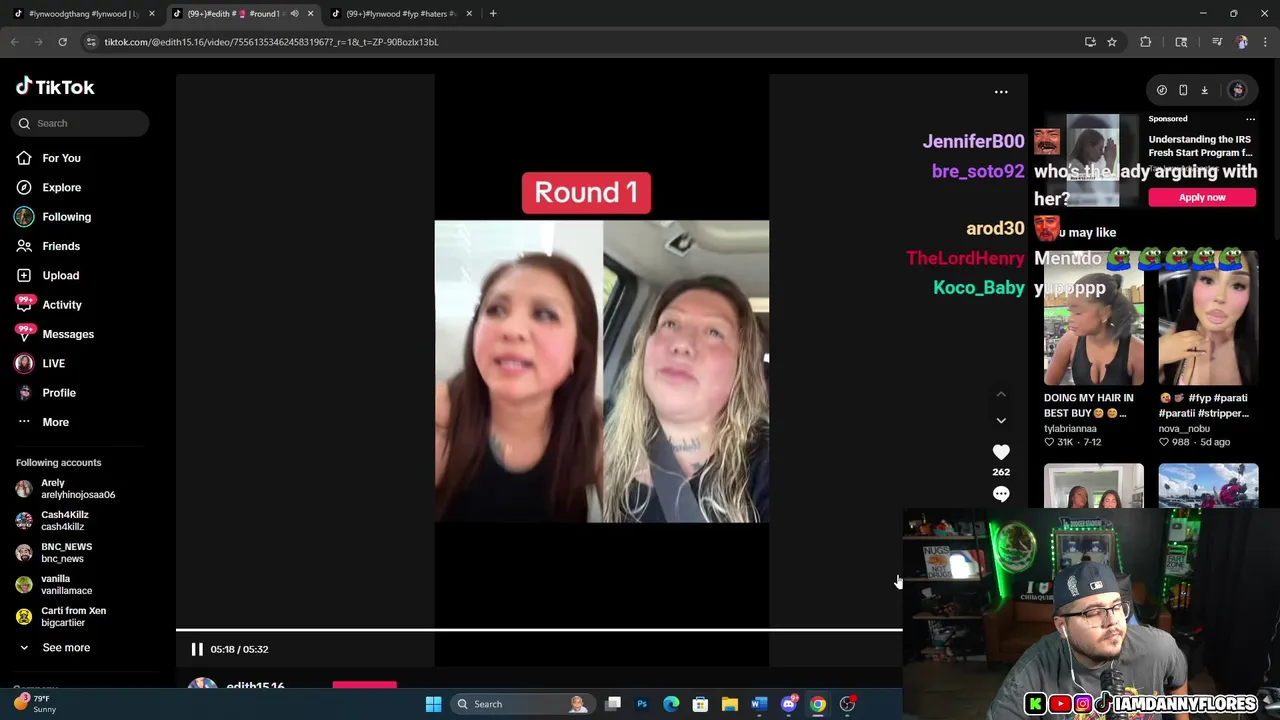The height and width of the screenshot is (720, 1280).
Task: Open the Explore page
Action: (x=61, y=187)
